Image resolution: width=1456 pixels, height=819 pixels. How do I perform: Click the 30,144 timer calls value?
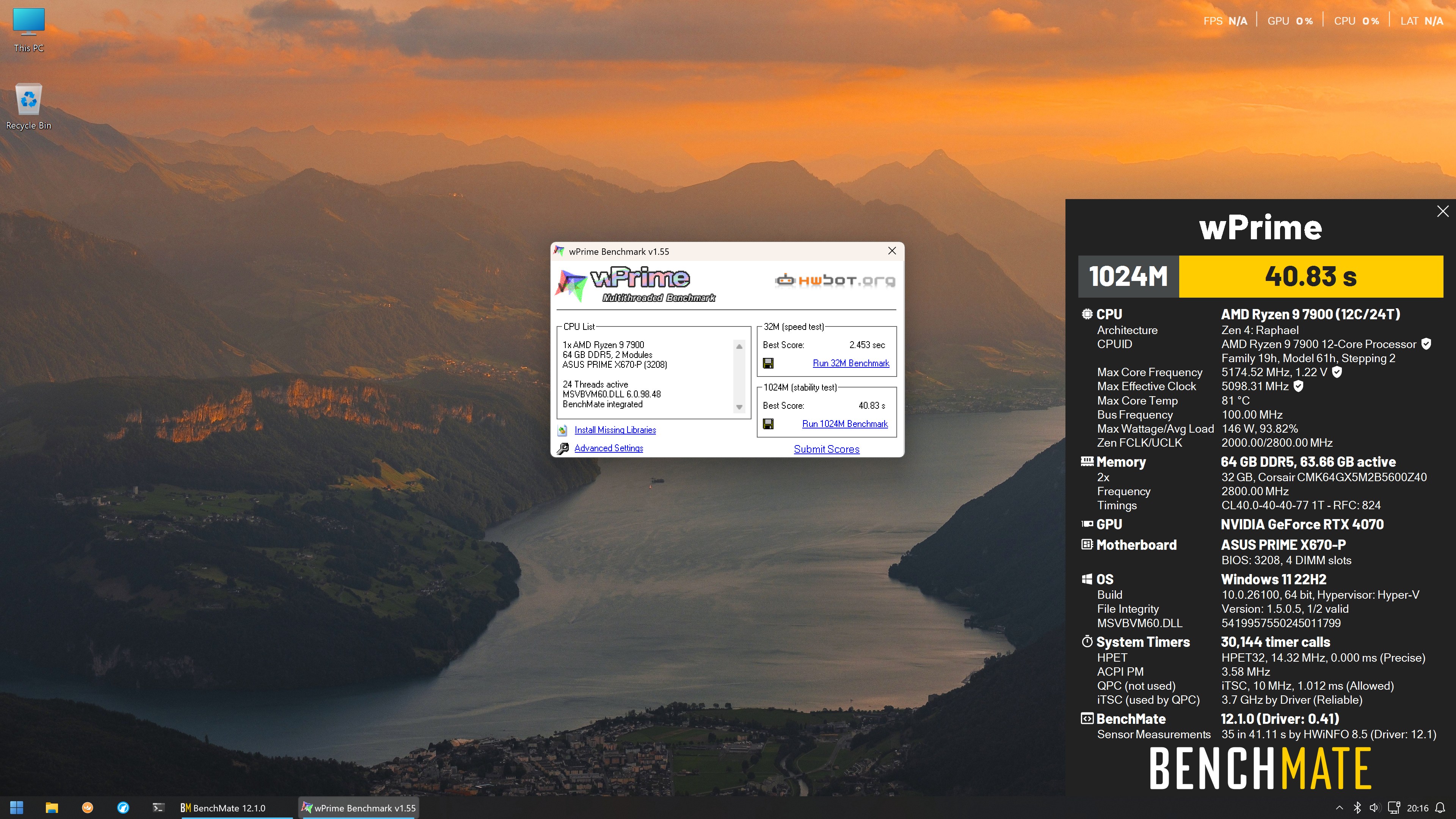point(1275,642)
